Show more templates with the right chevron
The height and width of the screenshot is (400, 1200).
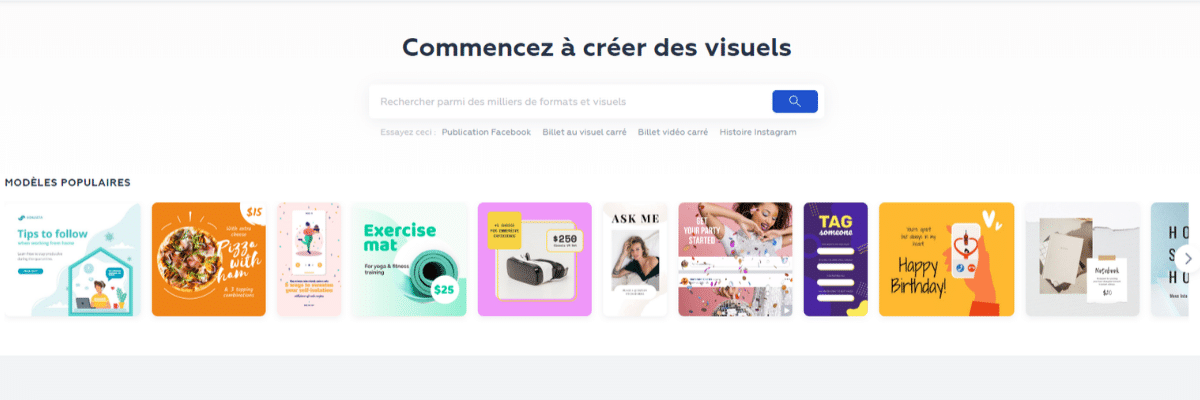pos(1187,257)
